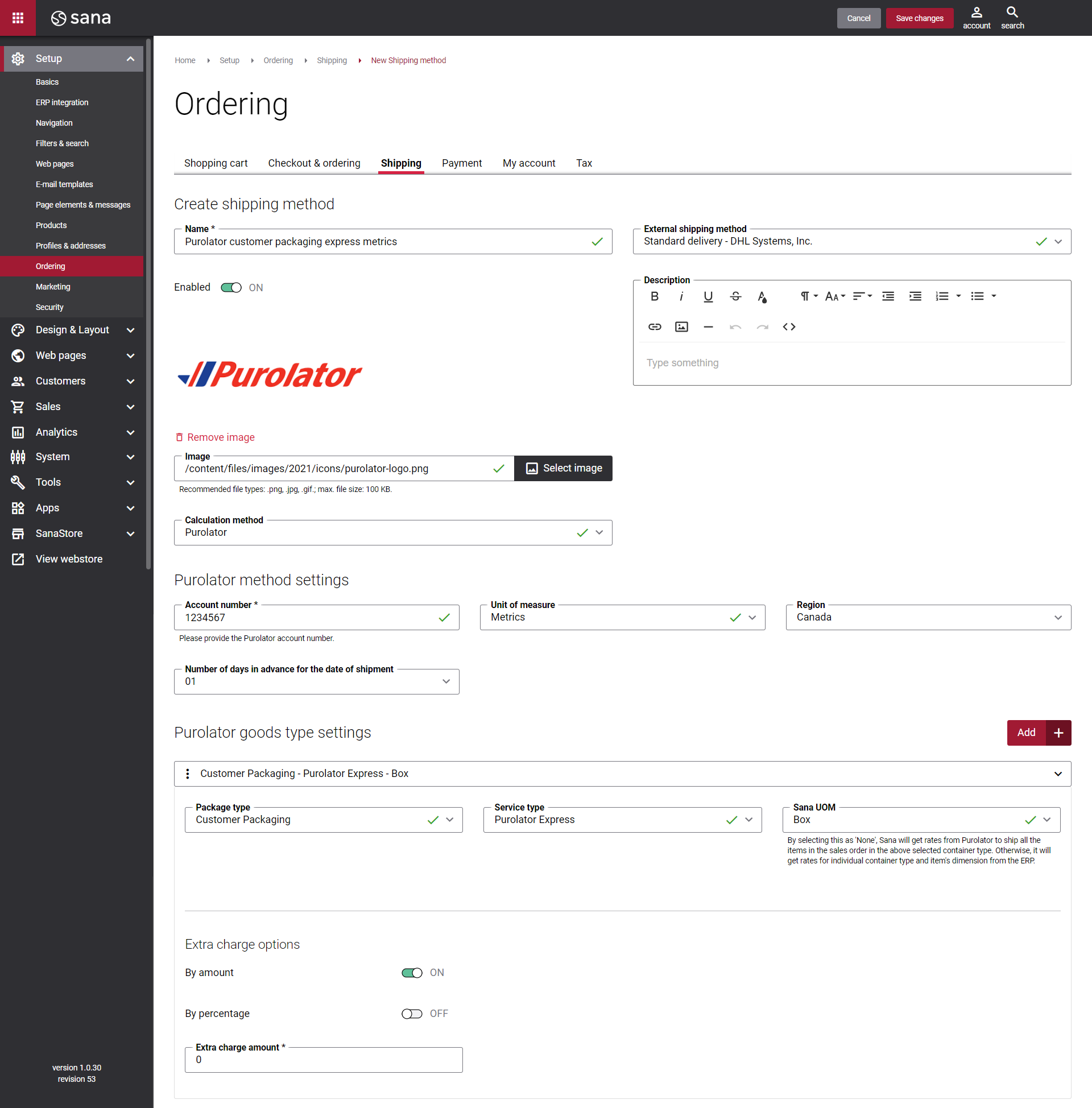This screenshot has width=1092, height=1108.
Task: Open Package type dropdown
Action: [324, 820]
